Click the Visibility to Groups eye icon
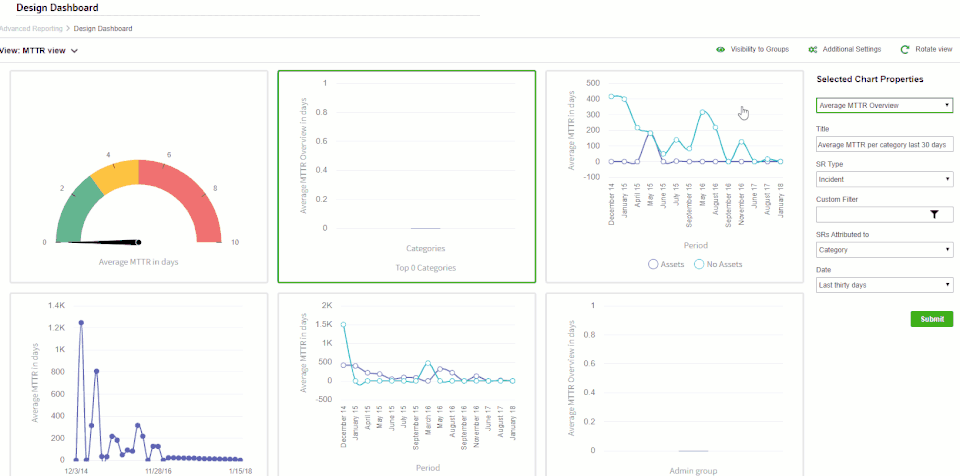The image size is (960, 476). pyautogui.click(x=721, y=49)
